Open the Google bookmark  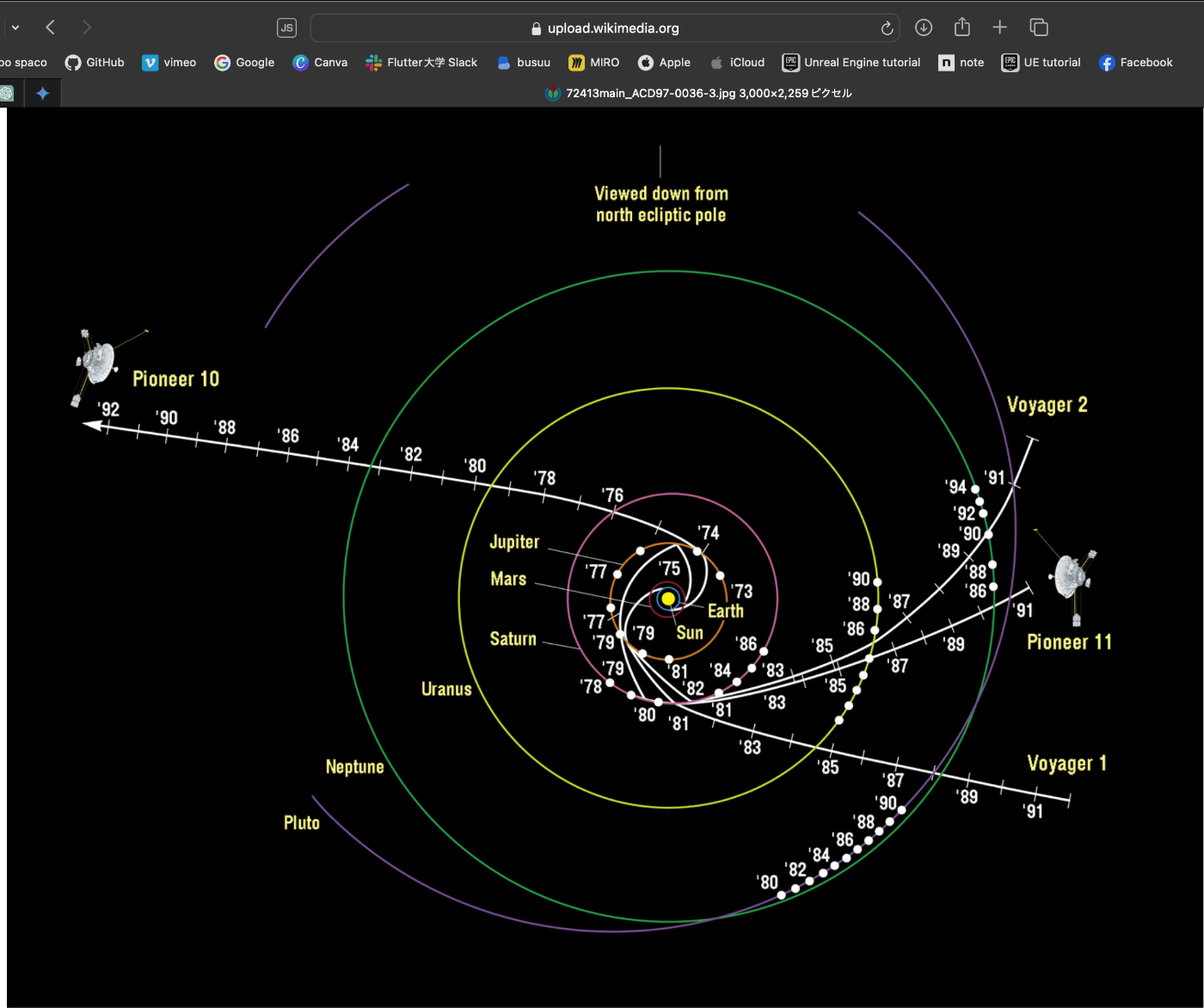click(244, 62)
